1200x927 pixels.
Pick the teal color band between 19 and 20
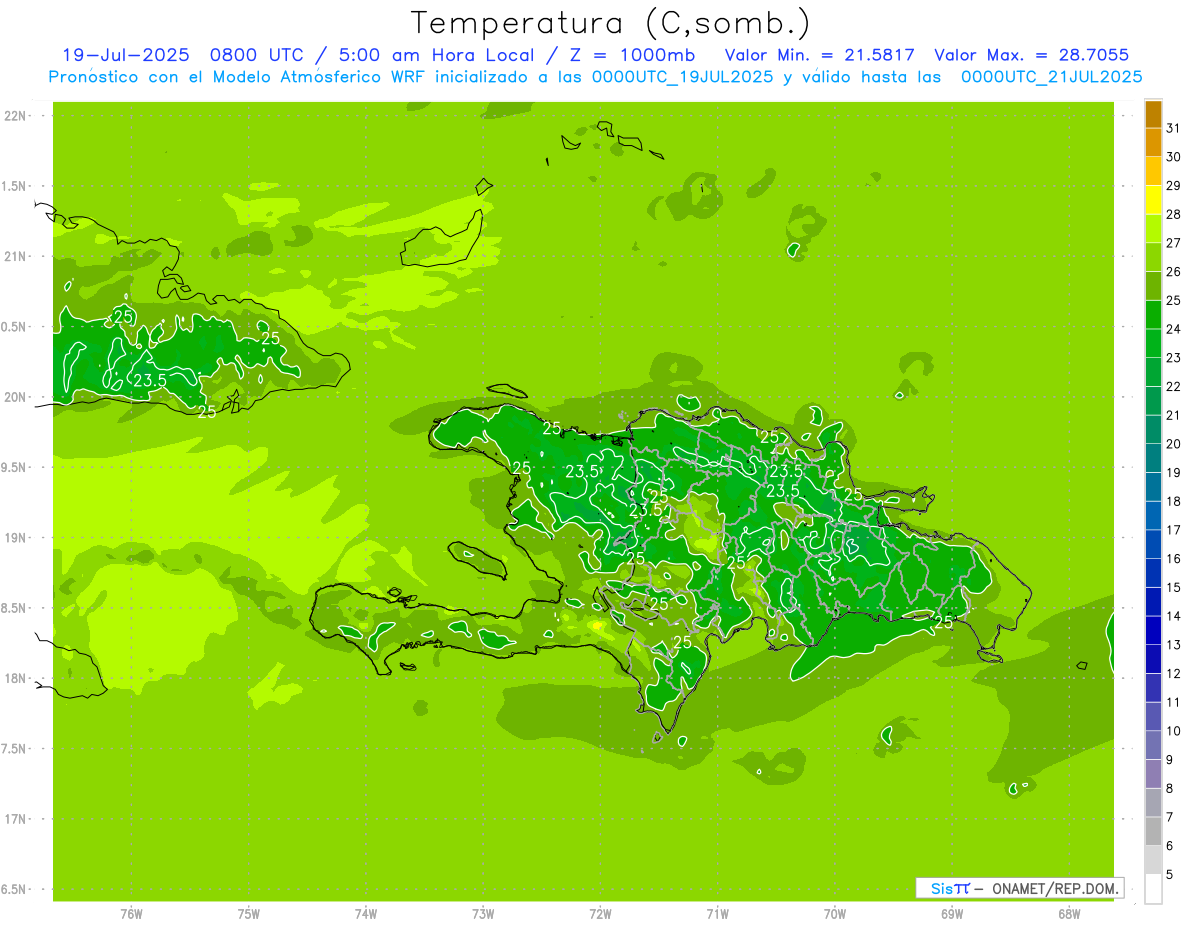[1153, 458]
